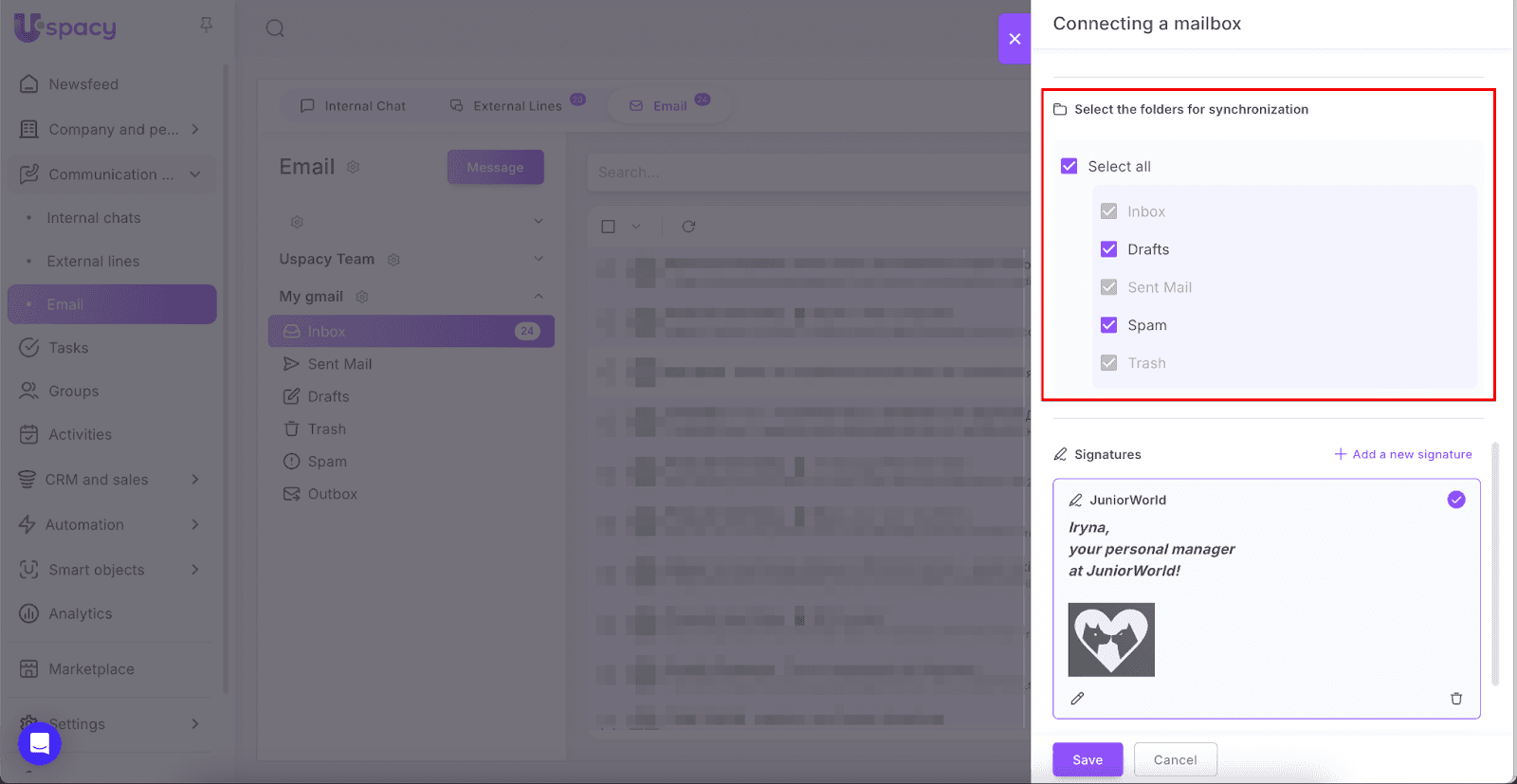Toggle the Select all checkbox
The image size is (1517, 784).
point(1069,166)
